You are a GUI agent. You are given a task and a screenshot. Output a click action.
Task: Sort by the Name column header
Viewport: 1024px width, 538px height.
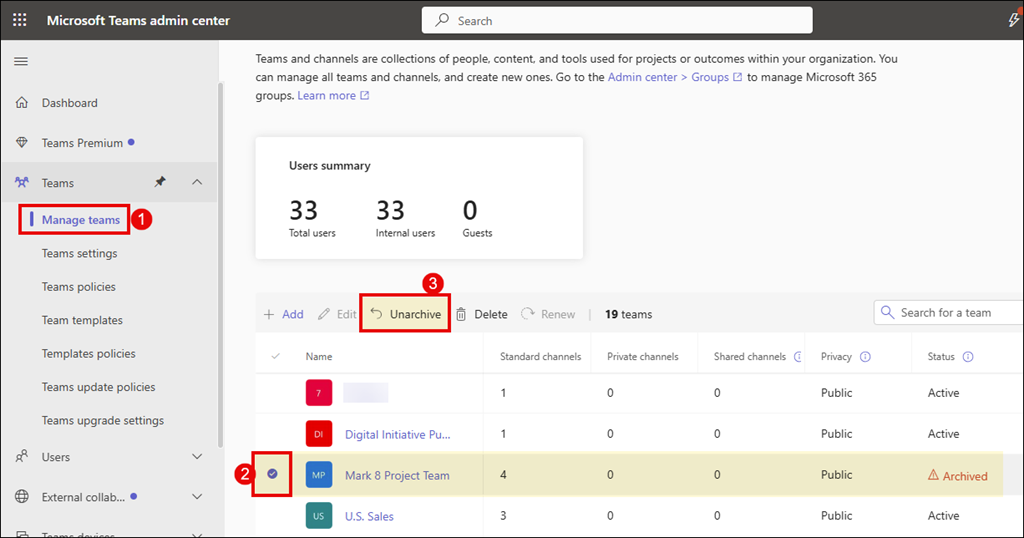(319, 356)
